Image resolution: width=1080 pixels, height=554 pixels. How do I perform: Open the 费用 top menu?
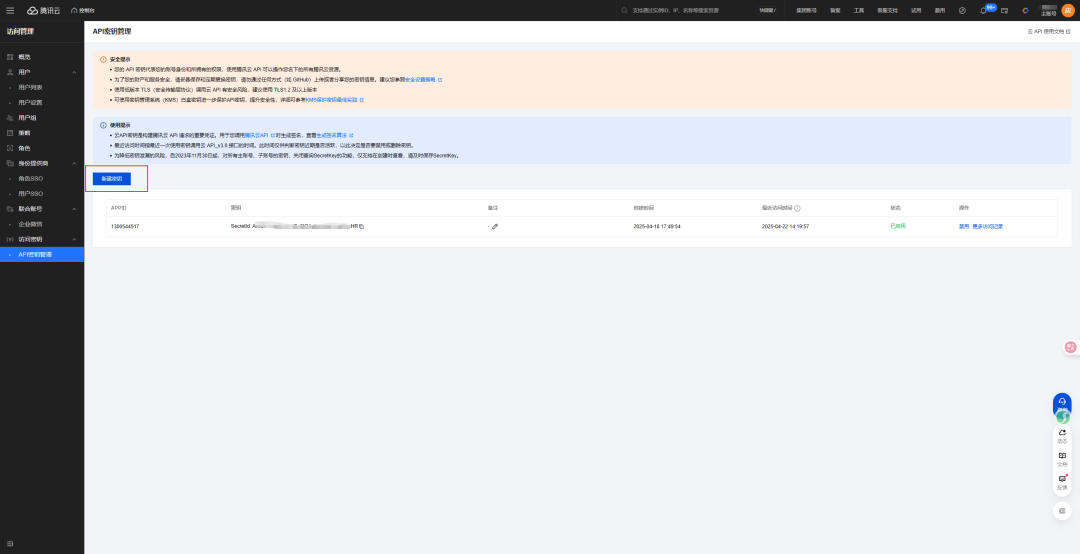point(939,10)
